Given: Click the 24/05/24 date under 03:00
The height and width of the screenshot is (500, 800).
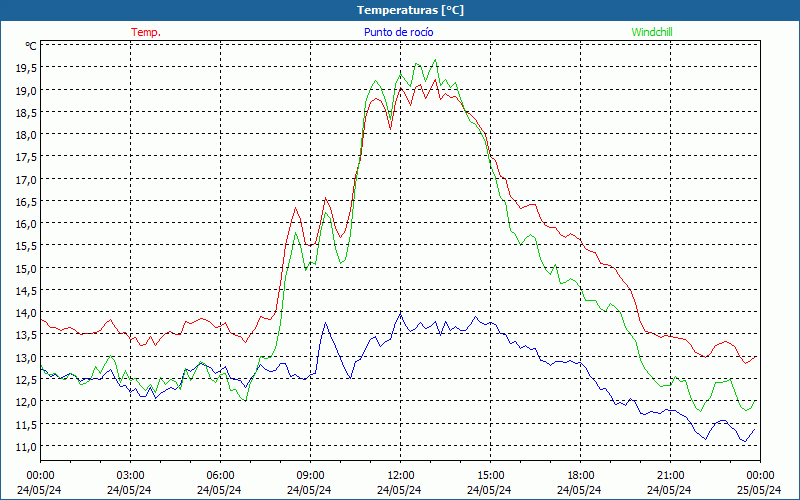Looking at the screenshot, I should point(129,490).
